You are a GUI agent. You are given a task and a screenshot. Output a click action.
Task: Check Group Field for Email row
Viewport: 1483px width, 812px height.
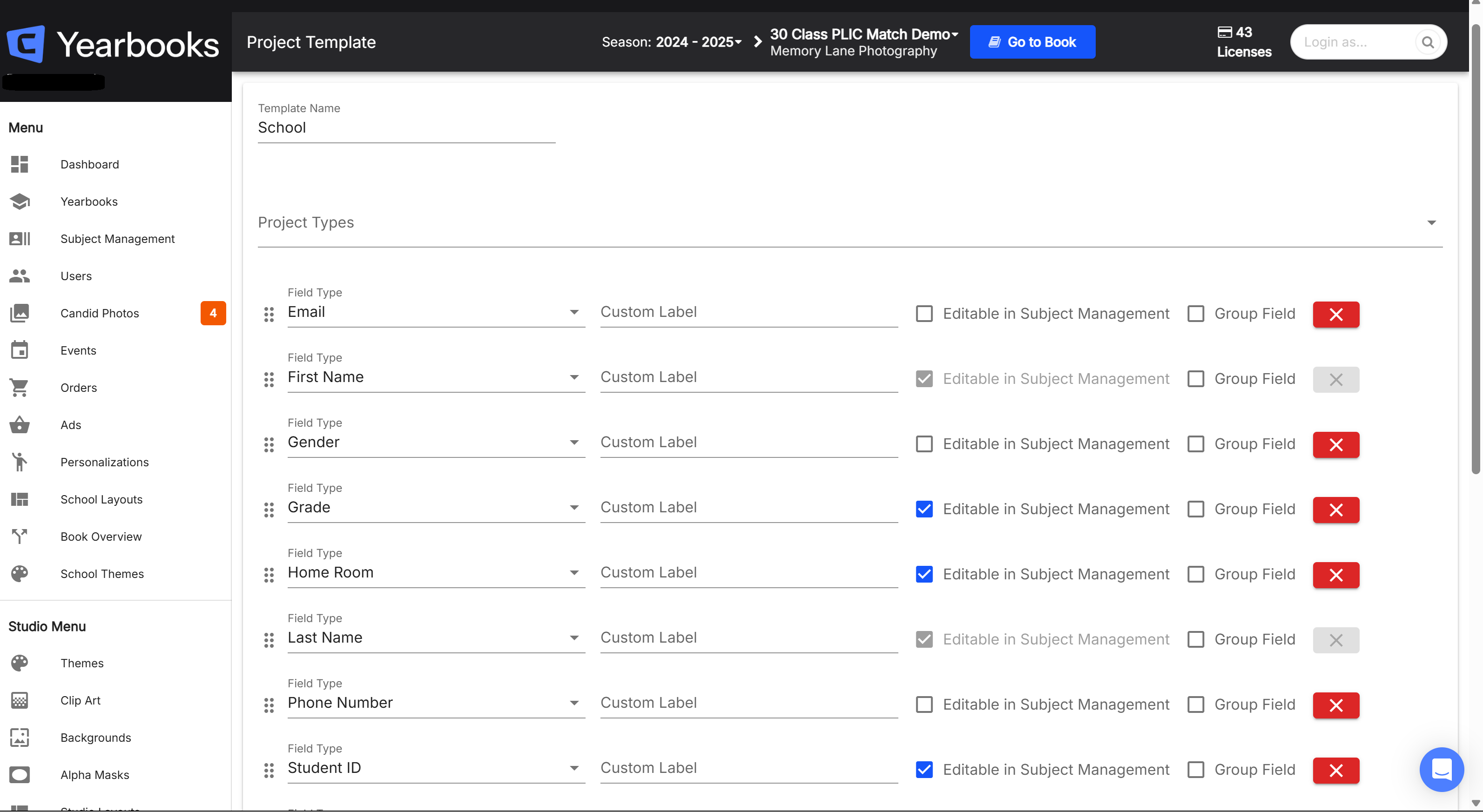click(x=1196, y=314)
